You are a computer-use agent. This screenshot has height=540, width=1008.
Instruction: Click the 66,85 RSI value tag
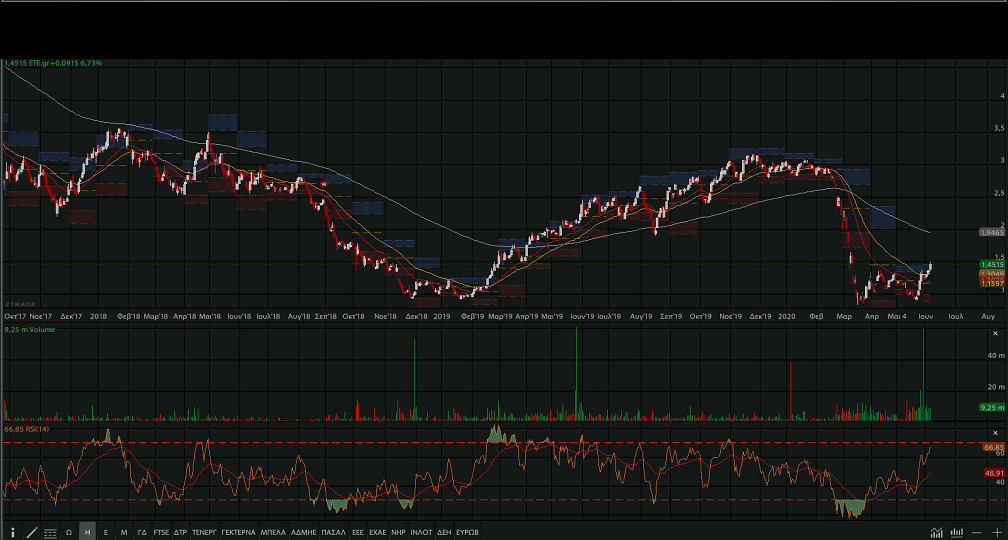click(993, 447)
